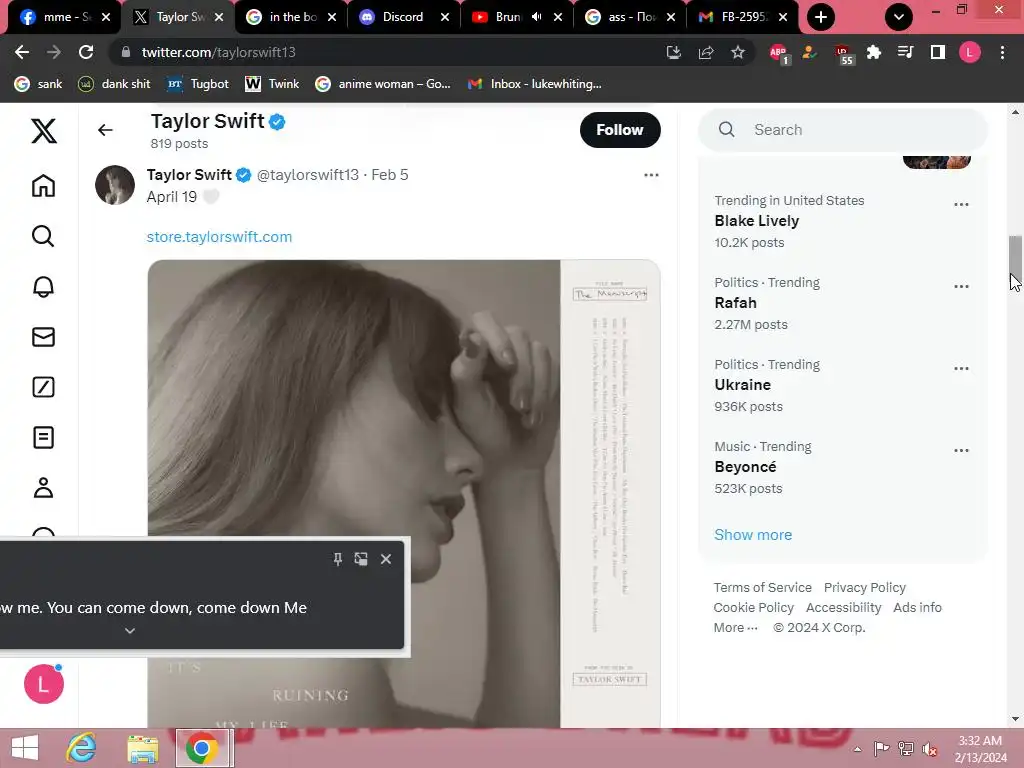Click Taylor Swift verified badge in header
This screenshot has height=768, width=1024.
point(277,122)
